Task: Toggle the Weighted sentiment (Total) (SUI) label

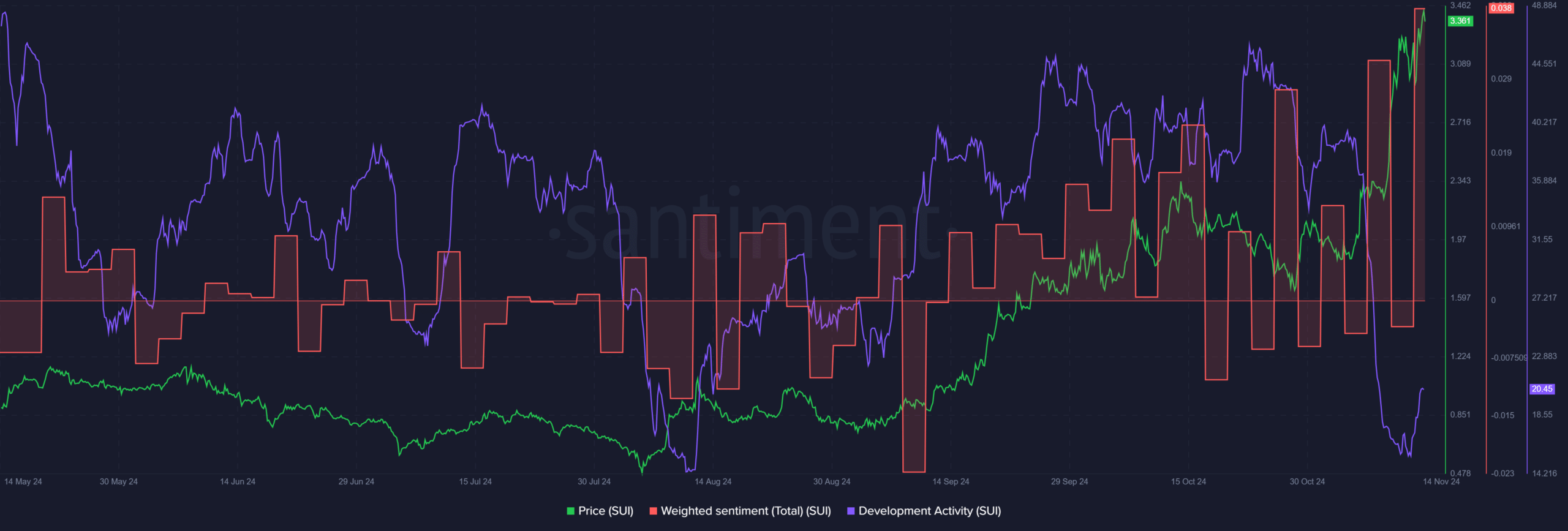Action: coord(746,511)
